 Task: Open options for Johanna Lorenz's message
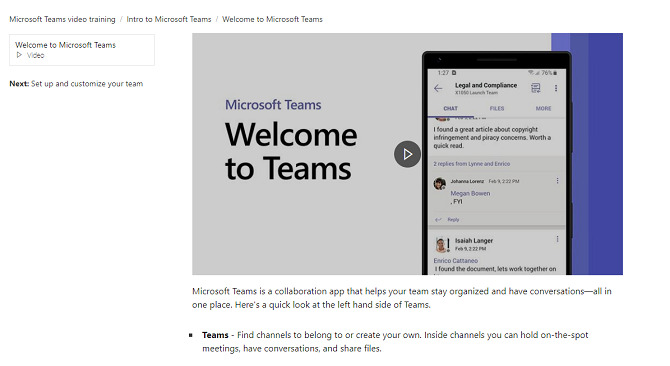557,181
